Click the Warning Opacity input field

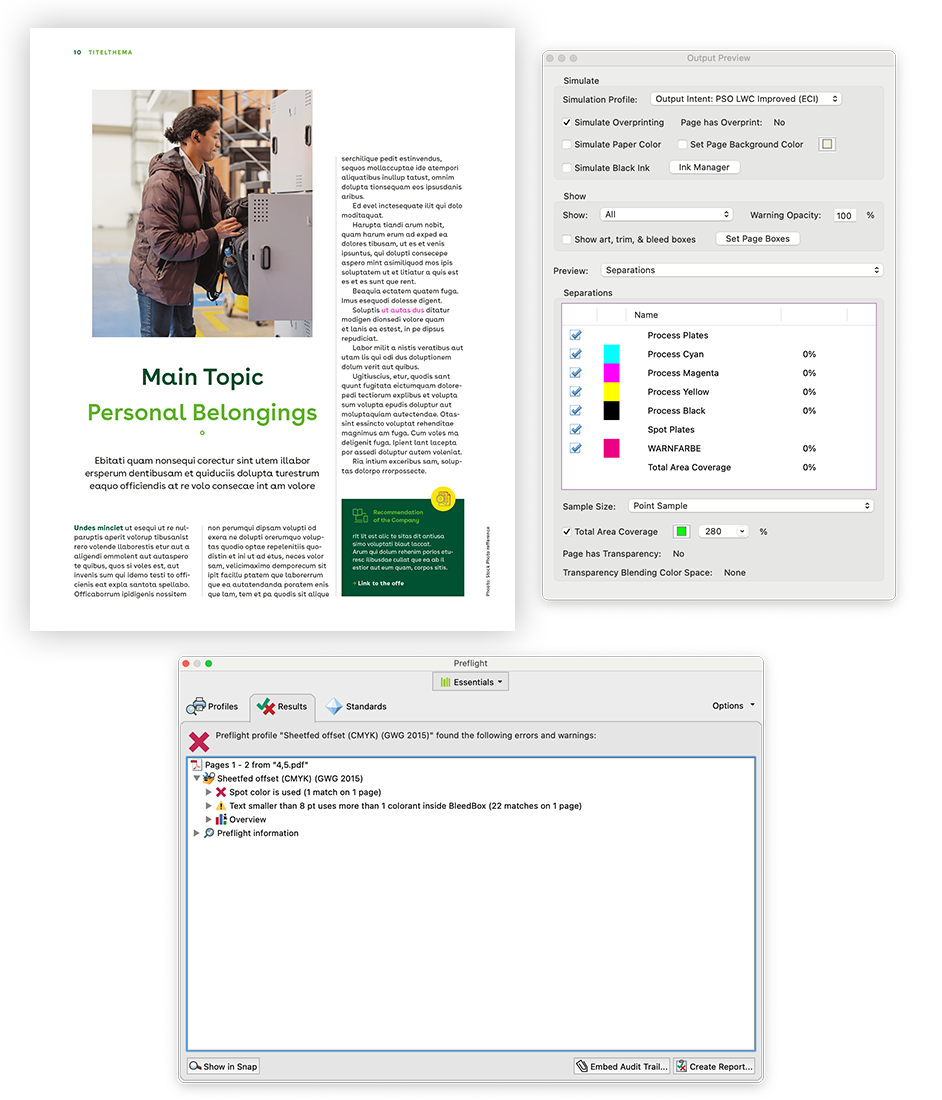[x=845, y=215]
